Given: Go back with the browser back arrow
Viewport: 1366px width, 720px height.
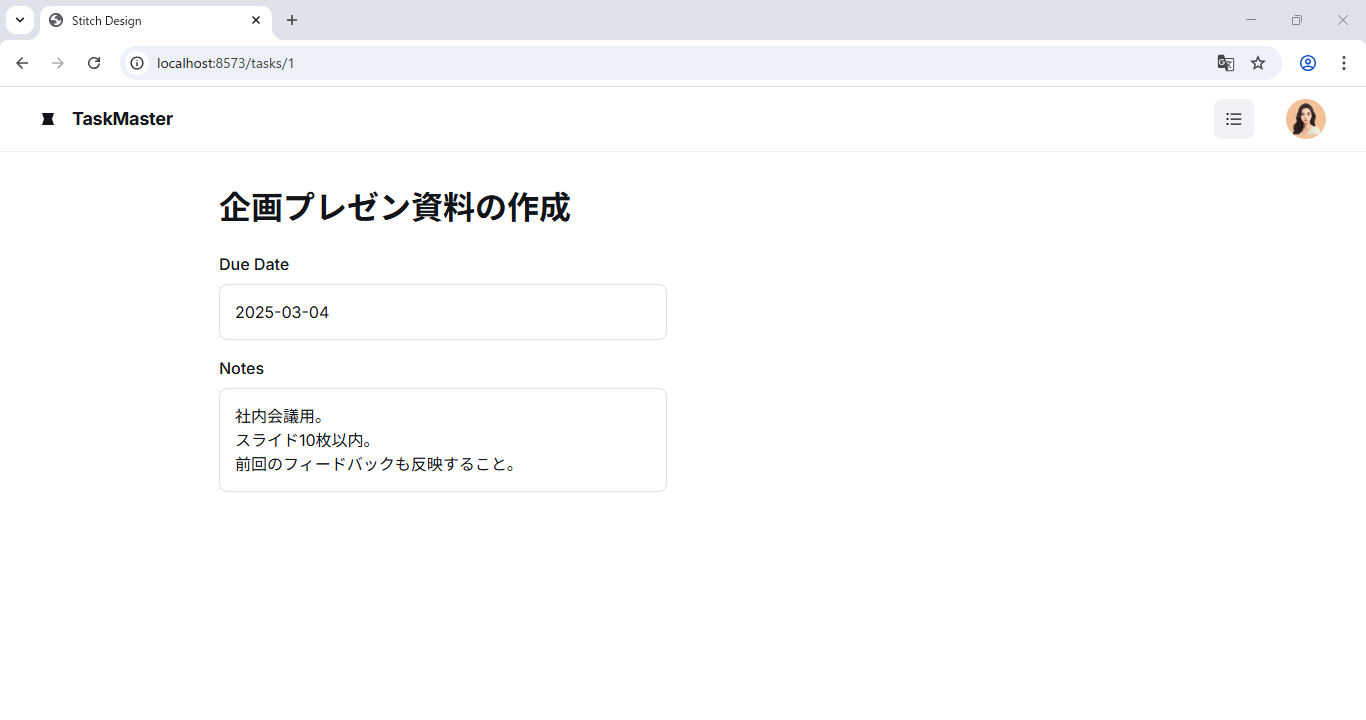Looking at the screenshot, I should pos(22,63).
